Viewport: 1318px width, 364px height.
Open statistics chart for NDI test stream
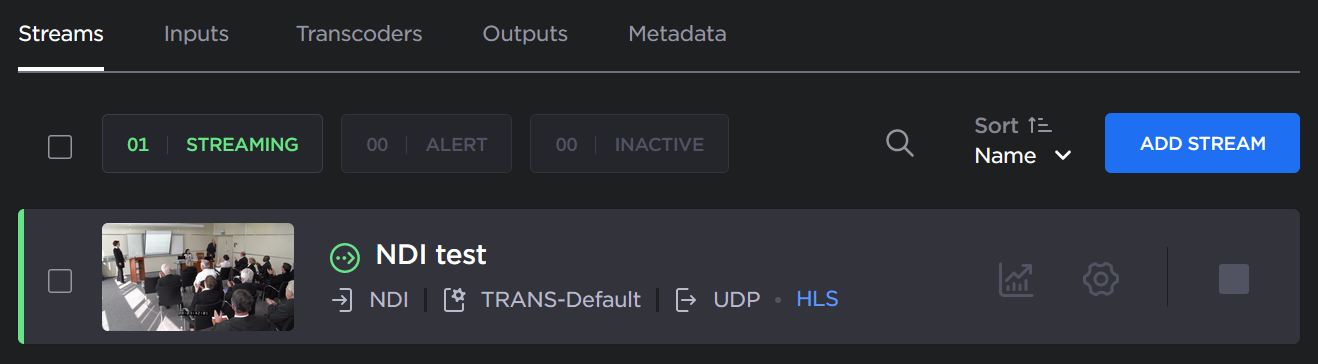click(x=1016, y=278)
